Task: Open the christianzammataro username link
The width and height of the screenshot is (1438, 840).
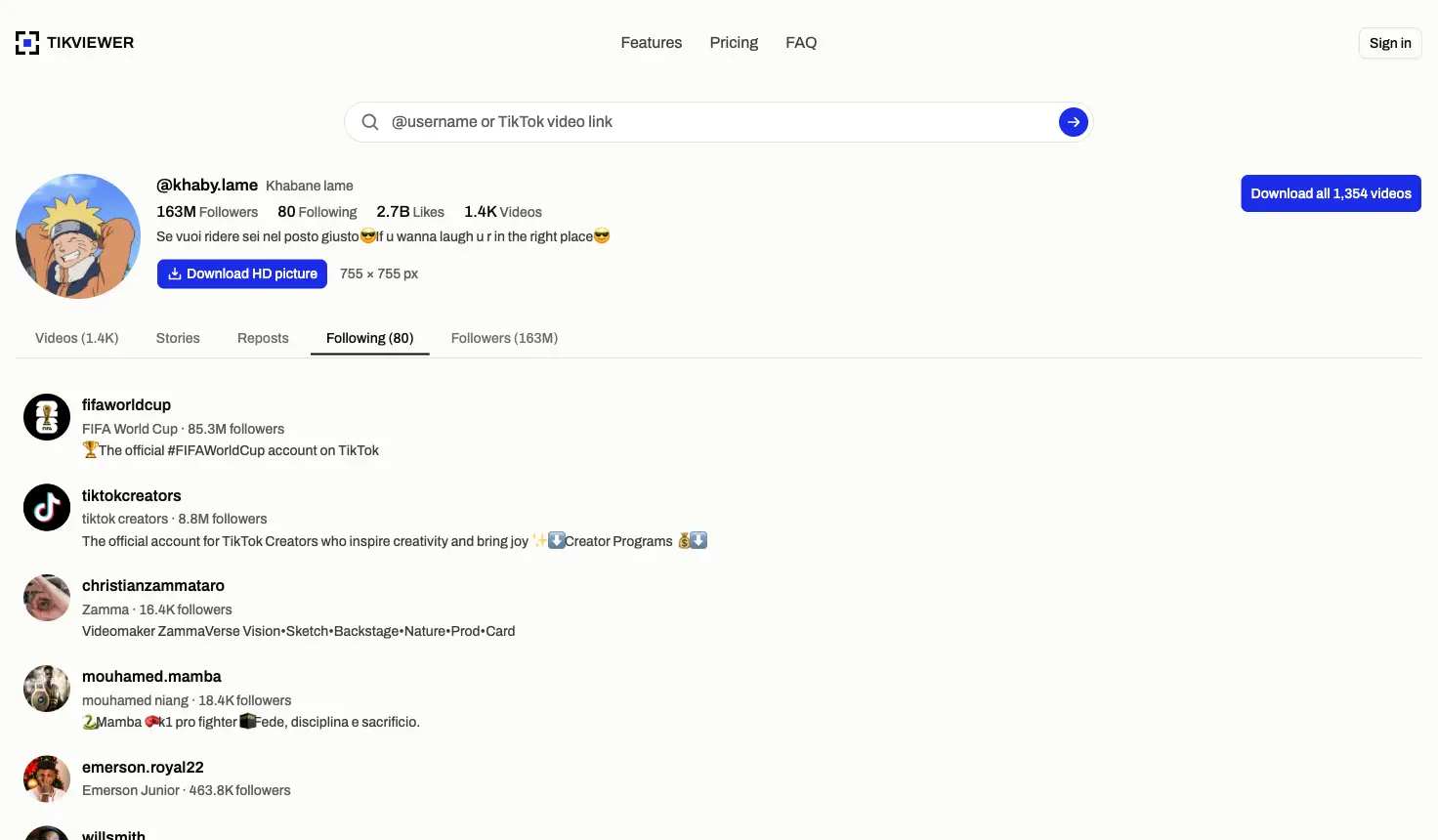Action: click(x=153, y=585)
